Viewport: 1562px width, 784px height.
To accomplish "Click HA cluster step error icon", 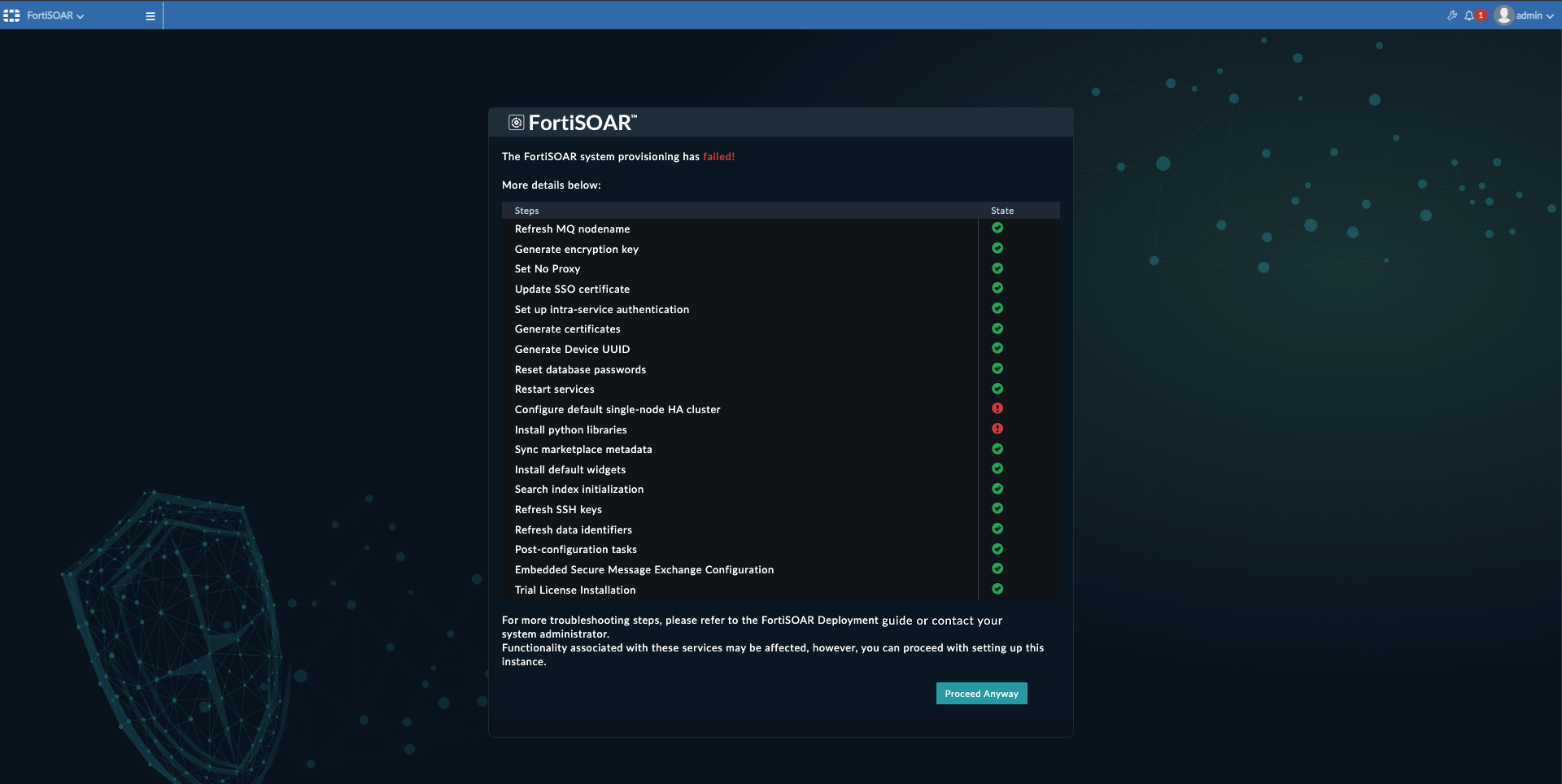I will tap(997, 409).
